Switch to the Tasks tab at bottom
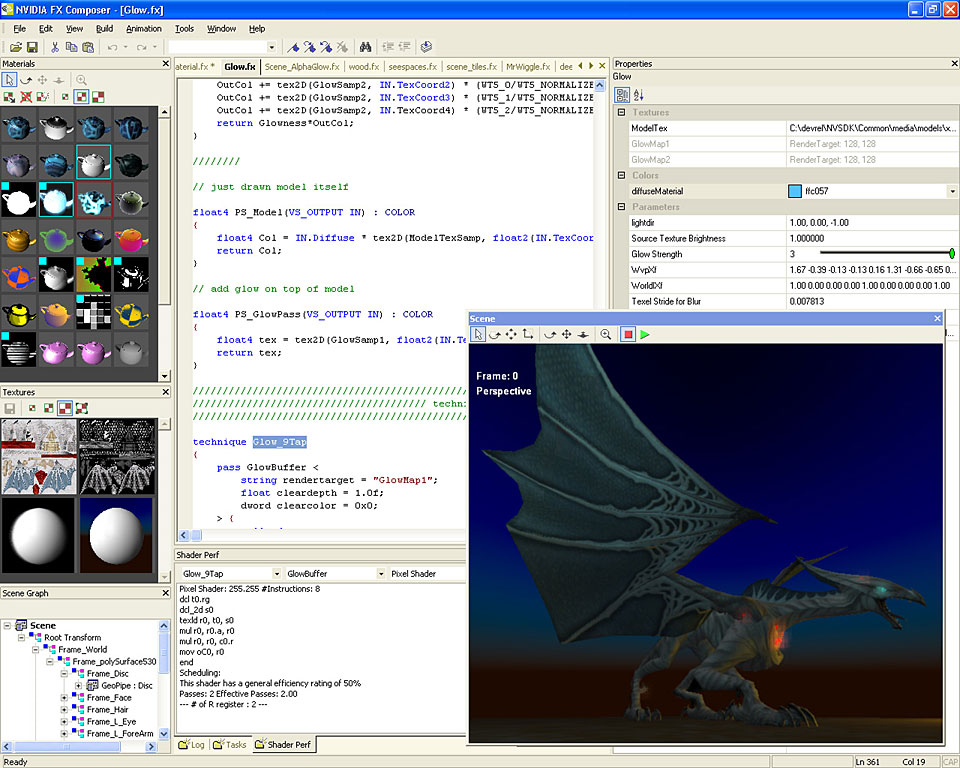This screenshot has height=768, width=960. click(x=230, y=745)
